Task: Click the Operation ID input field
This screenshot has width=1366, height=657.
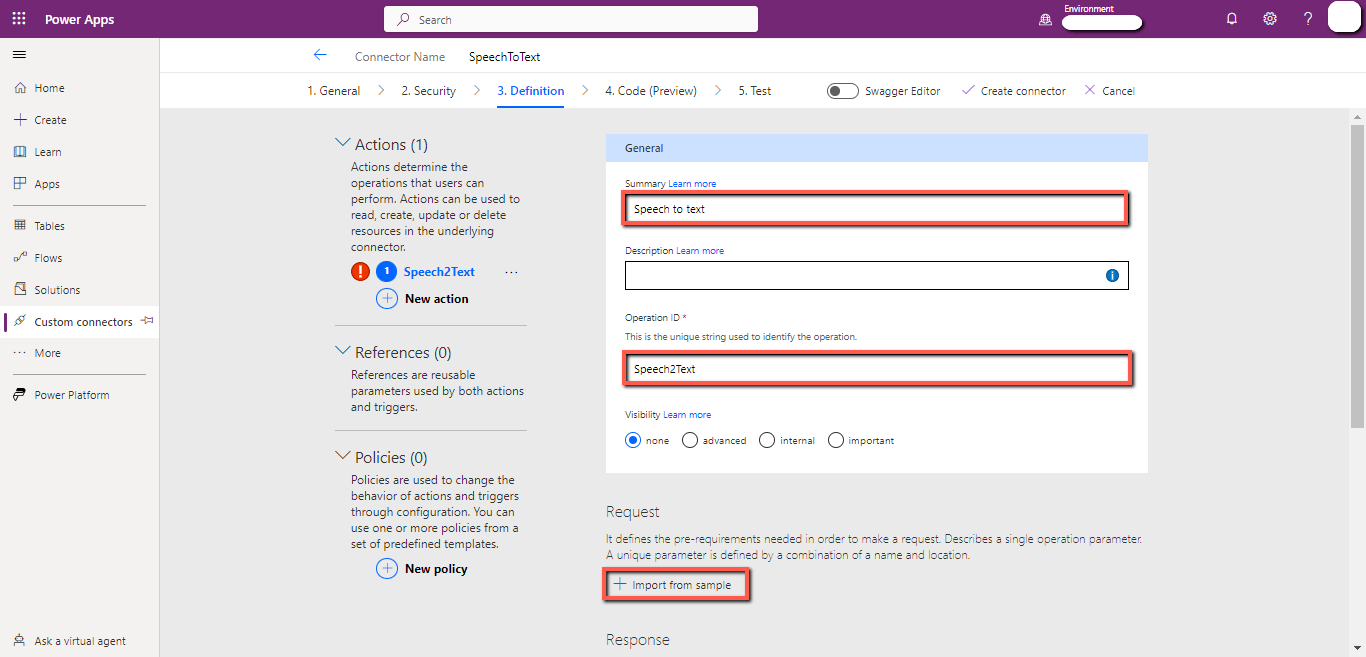Action: pyautogui.click(x=878, y=369)
